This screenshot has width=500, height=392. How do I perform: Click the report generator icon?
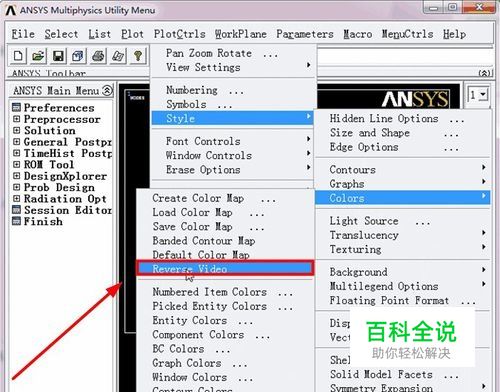click(118, 56)
